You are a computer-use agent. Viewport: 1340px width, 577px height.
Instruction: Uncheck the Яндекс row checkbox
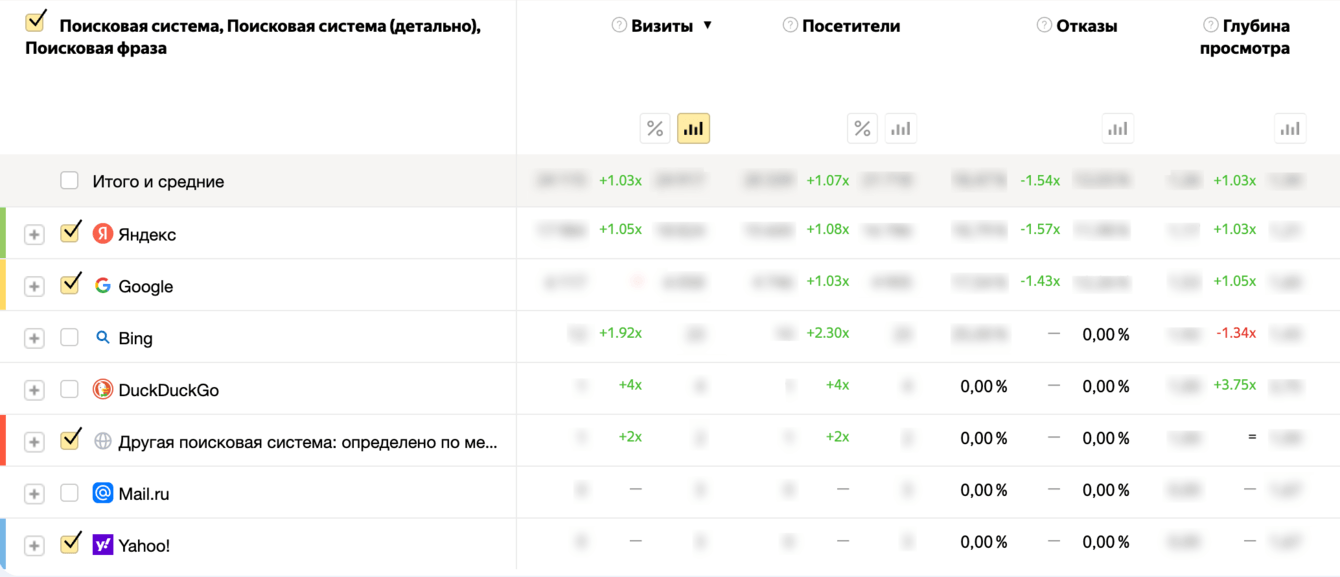pos(69,233)
